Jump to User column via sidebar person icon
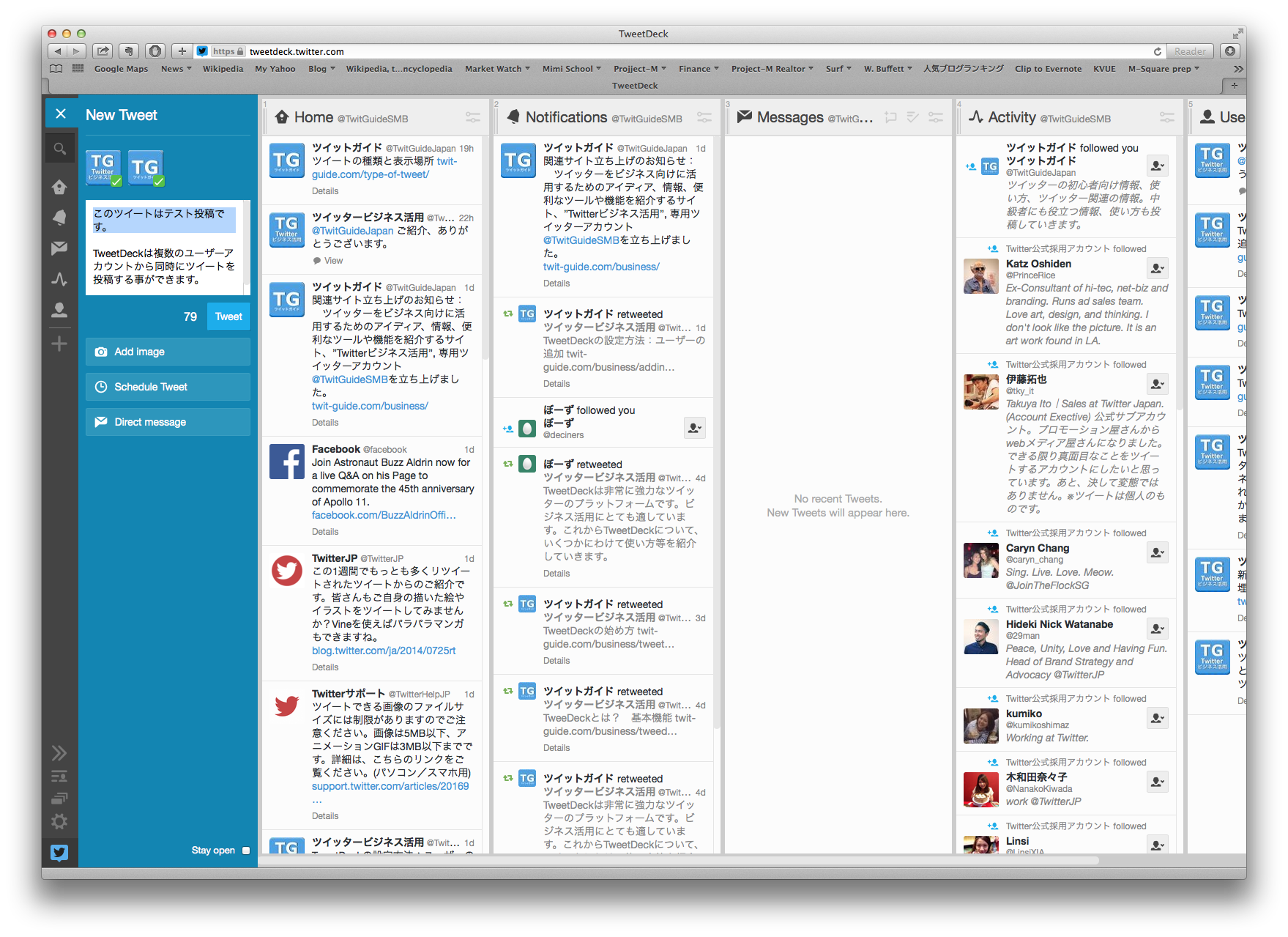This screenshot has width=1288, height=937. pyautogui.click(x=60, y=310)
